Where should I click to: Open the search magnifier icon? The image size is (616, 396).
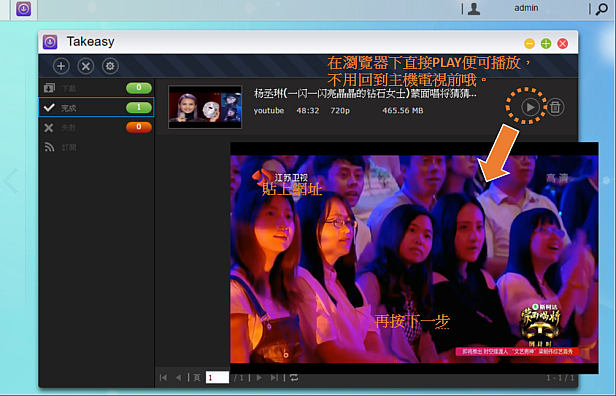pyautogui.click(x=601, y=9)
